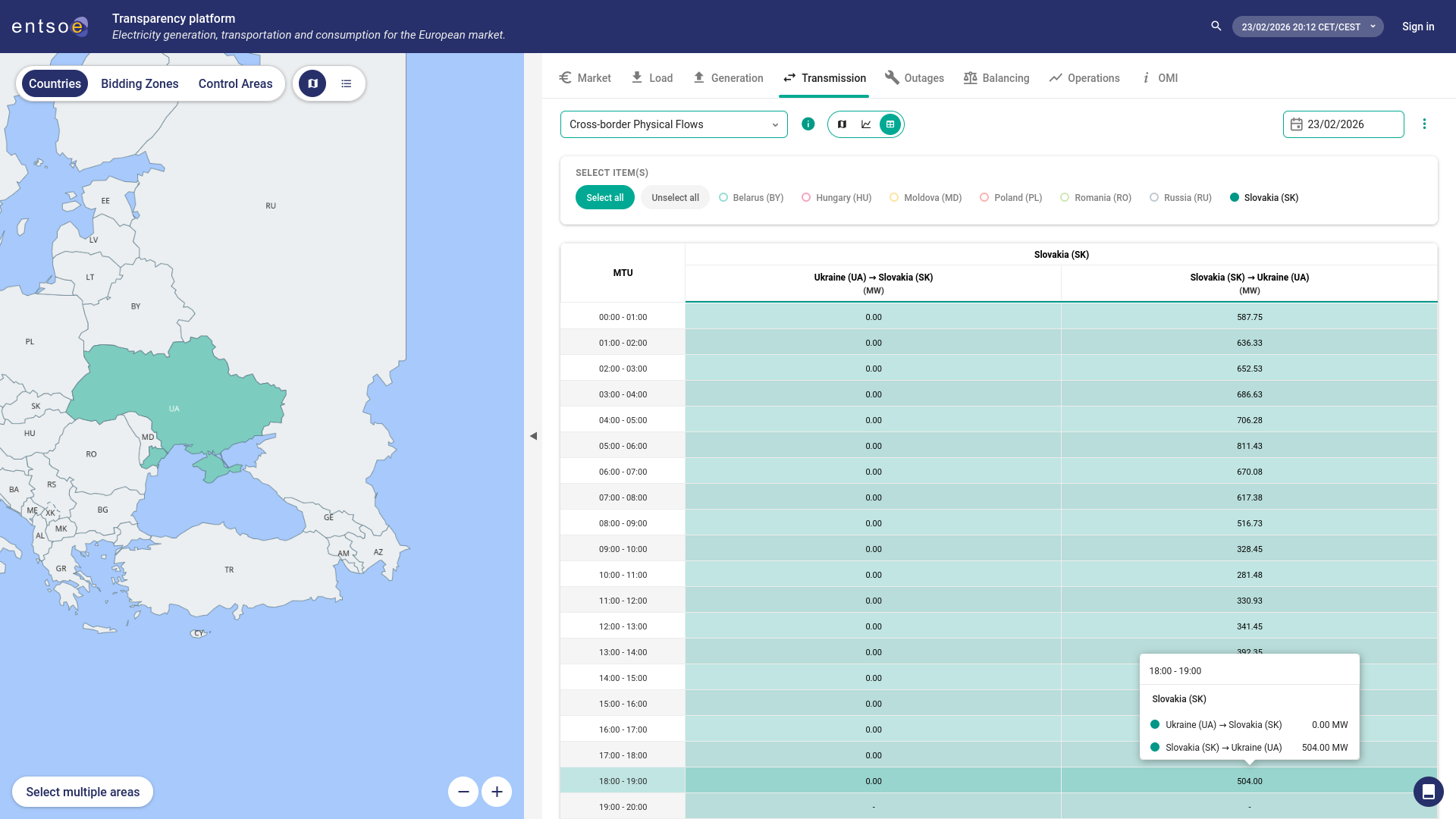Toggle Poland (PL) item selection

1011,198
